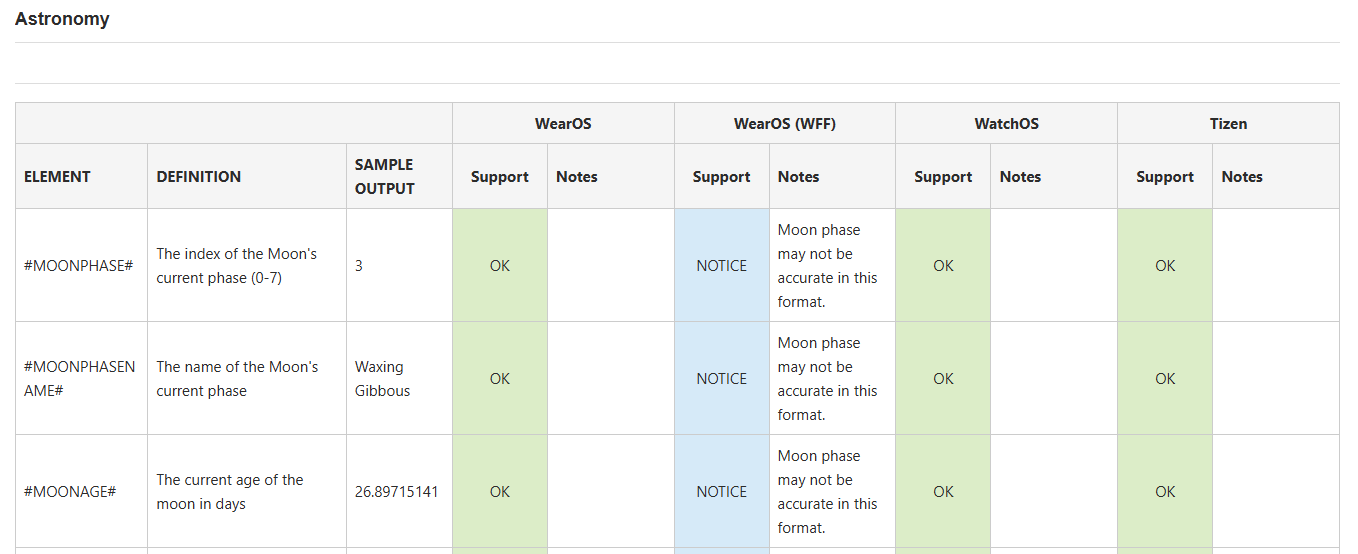
Task: Click the Astronomy section heading
Action: 62,19
